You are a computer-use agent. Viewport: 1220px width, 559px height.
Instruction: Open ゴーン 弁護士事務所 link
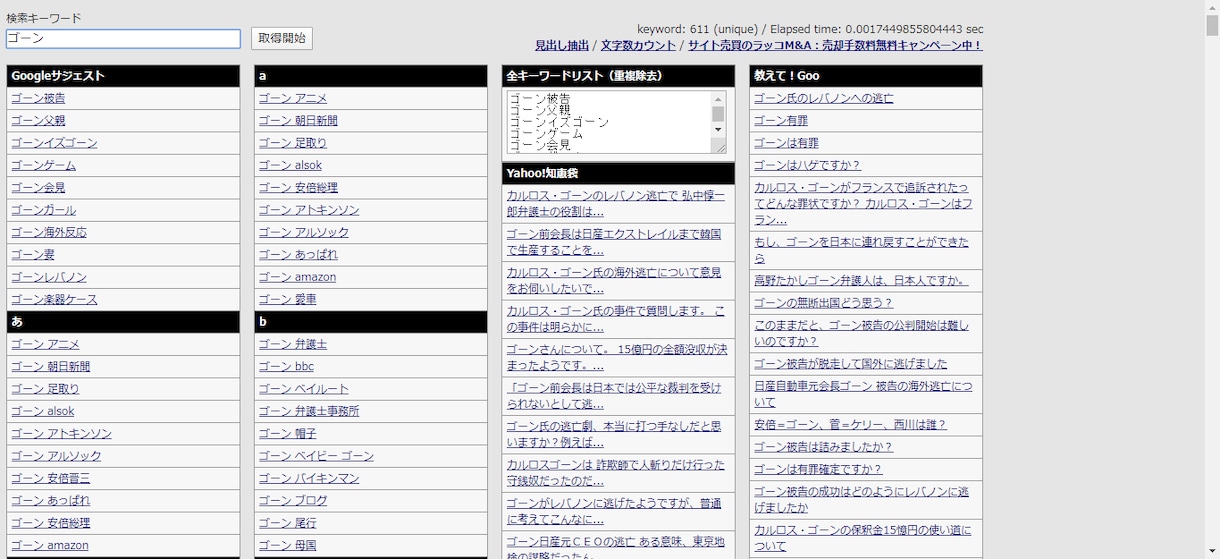pyautogui.click(x=309, y=411)
